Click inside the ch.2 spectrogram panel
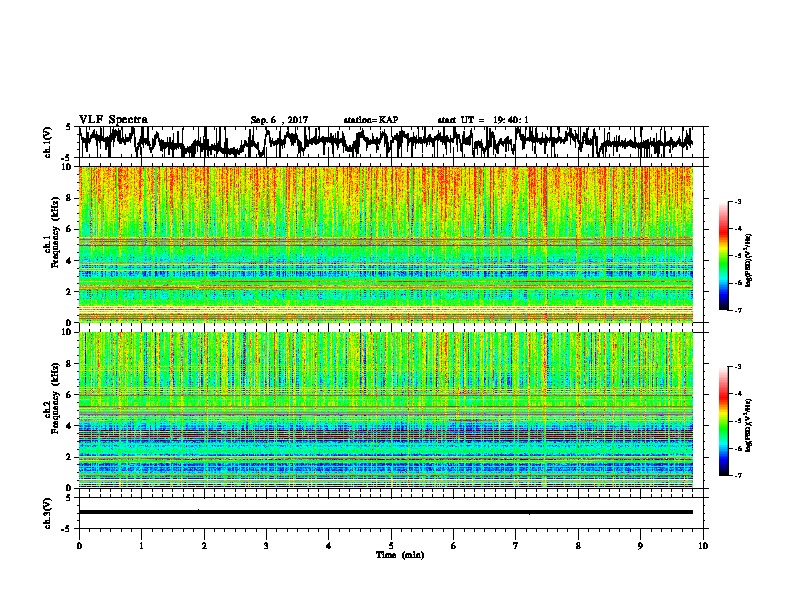The image size is (792, 612). pyautogui.click(x=385, y=410)
